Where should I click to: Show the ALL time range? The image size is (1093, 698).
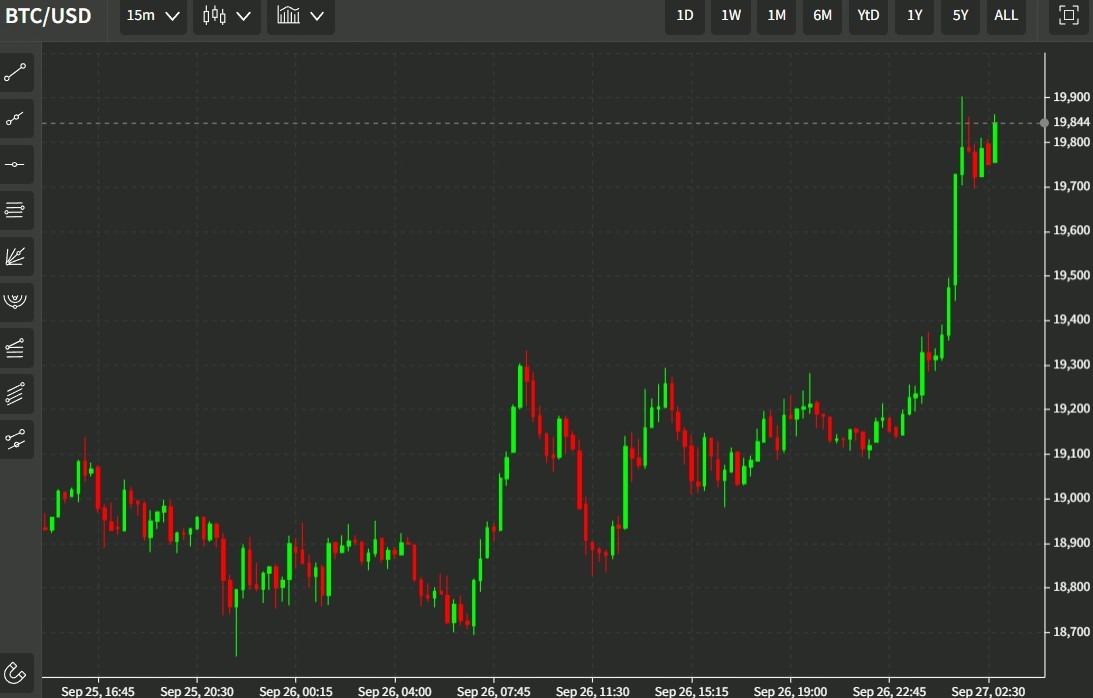(1006, 15)
